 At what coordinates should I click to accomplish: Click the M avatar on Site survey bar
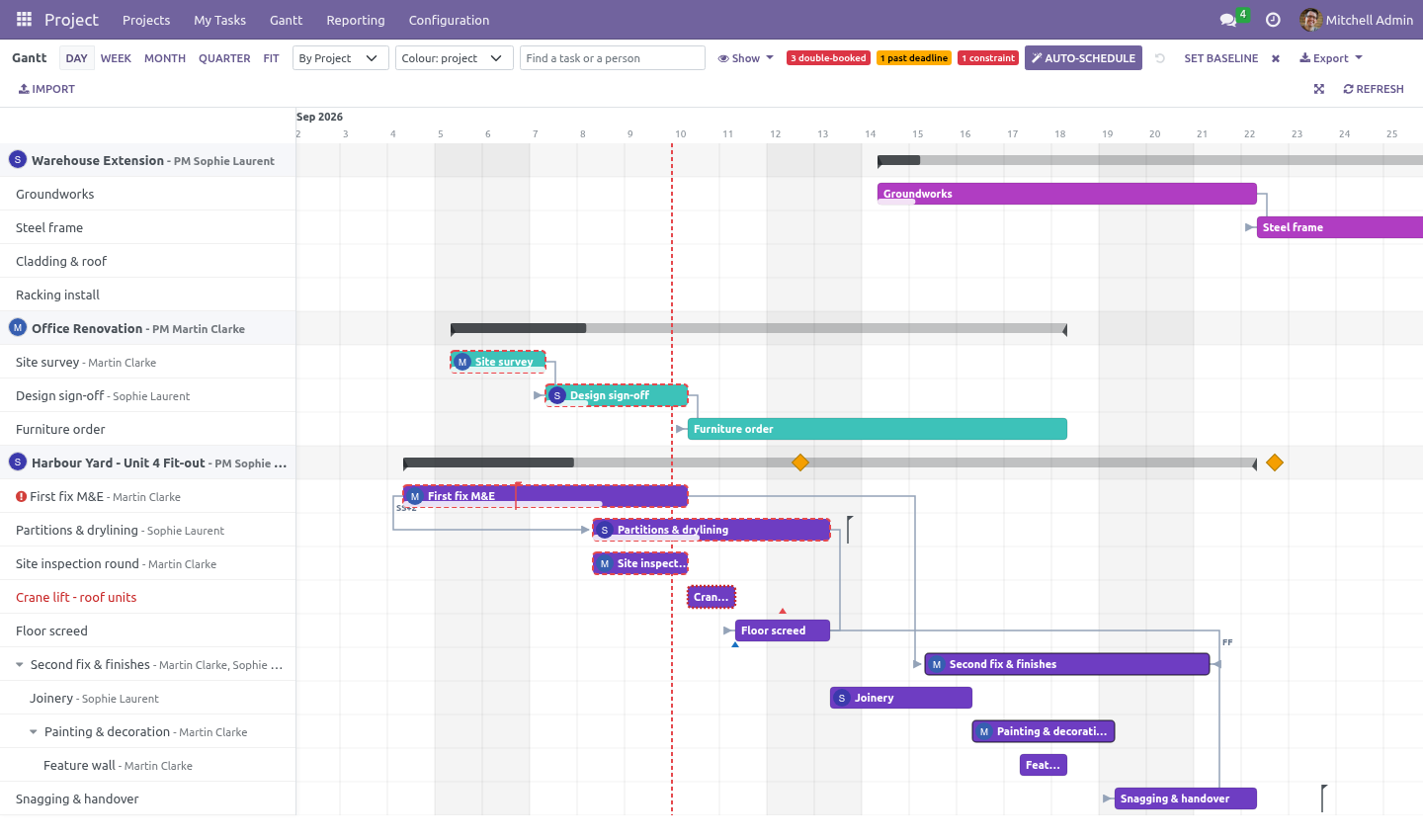[462, 362]
